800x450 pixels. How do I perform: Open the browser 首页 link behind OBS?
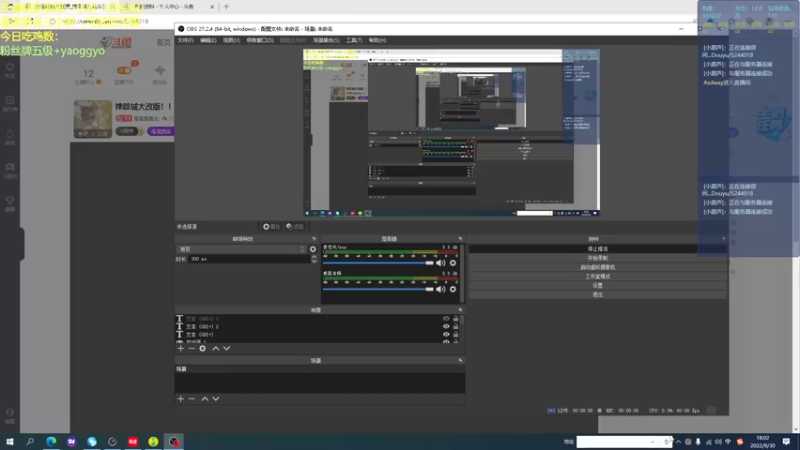coord(163,42)
